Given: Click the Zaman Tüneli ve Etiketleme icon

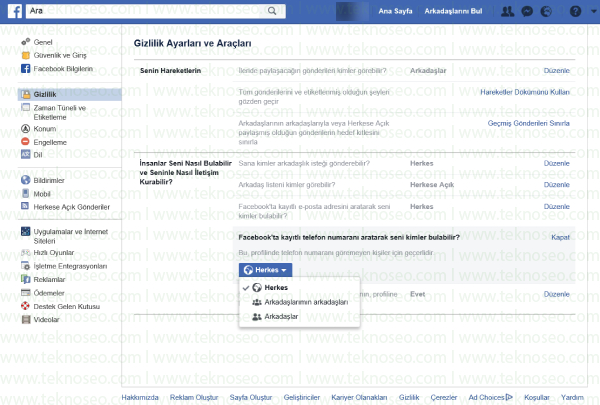Looking at the screenshot, I should point(26,108).
